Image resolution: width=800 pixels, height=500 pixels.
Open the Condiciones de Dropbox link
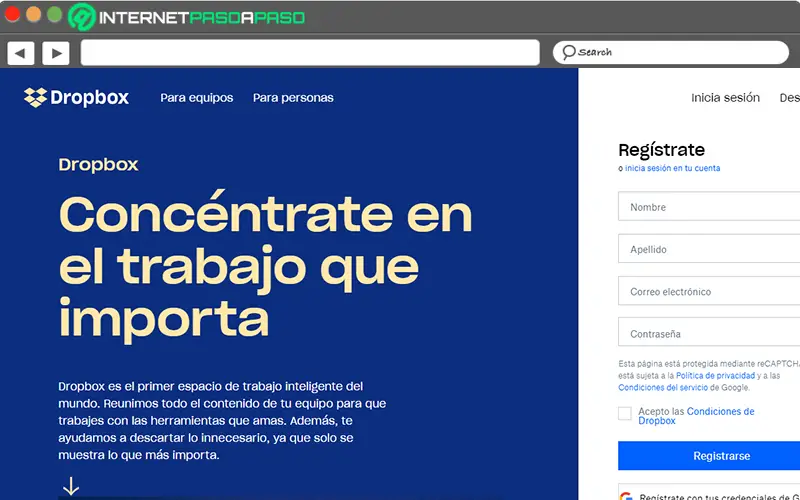click(x=696, y=416)
